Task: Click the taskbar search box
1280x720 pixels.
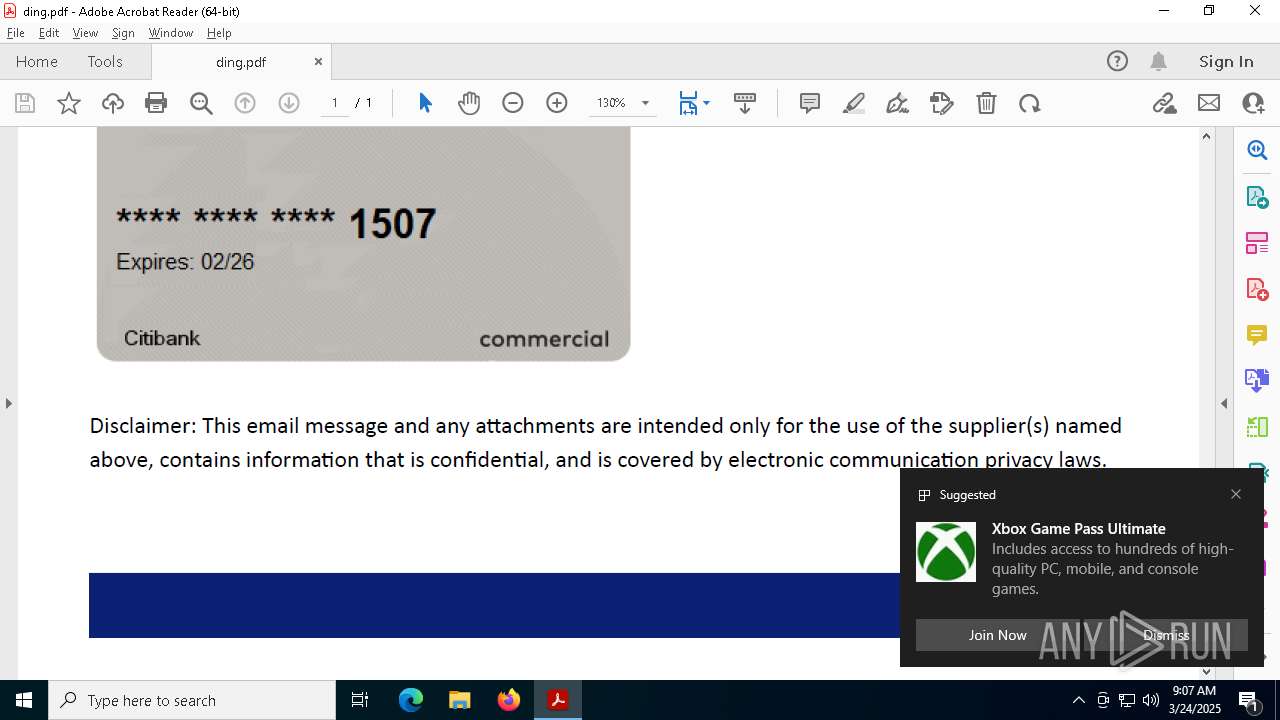Action: [192, 700]
